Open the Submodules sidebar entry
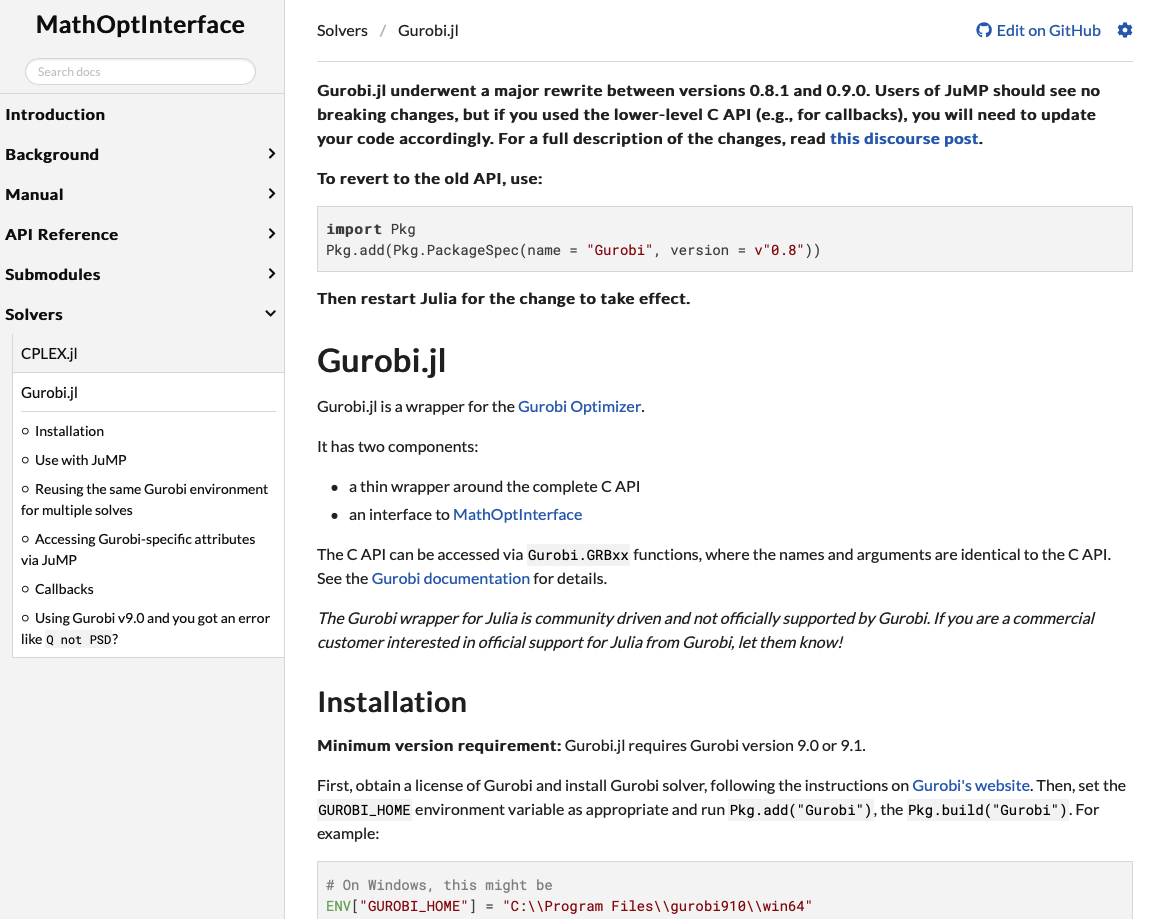 [53, 274]
